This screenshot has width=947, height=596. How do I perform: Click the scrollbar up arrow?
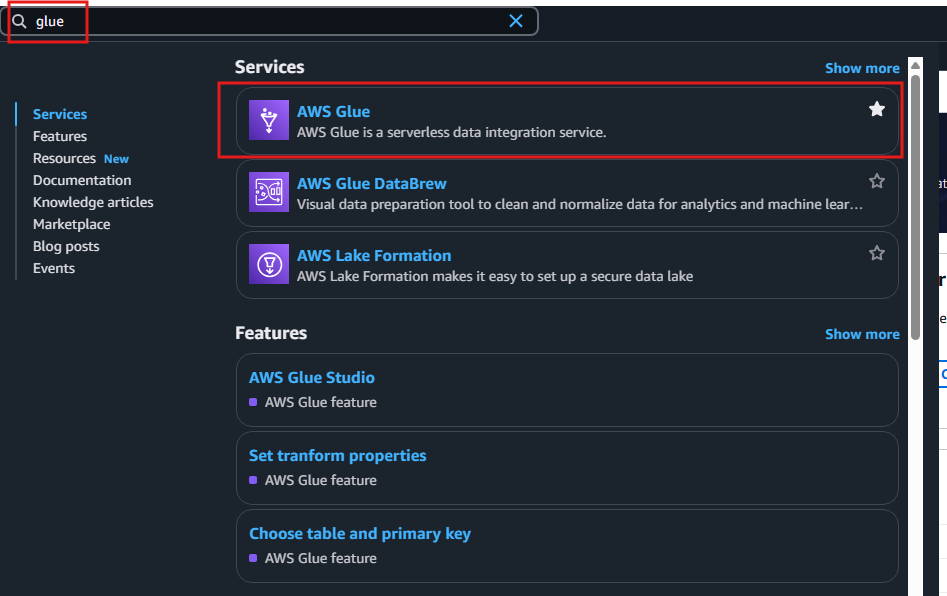point(916,65)
